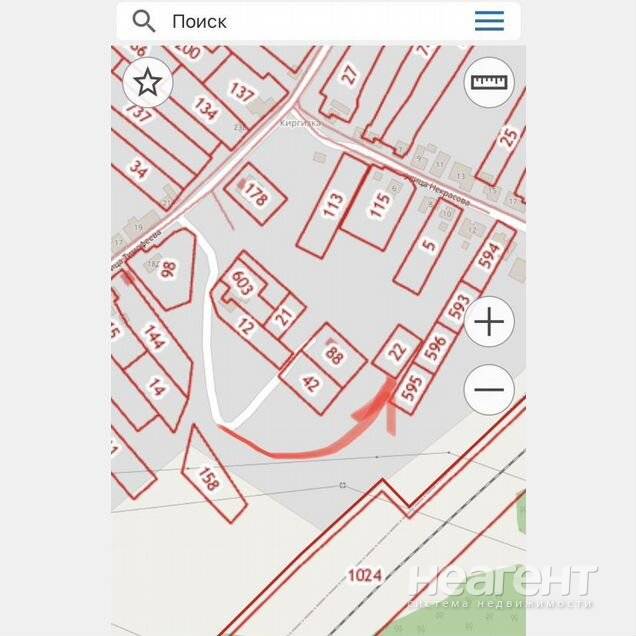Focus the Поиск search field
This screenshot has height=636, width=636.
pyautogui.click(x=318, y=21)
